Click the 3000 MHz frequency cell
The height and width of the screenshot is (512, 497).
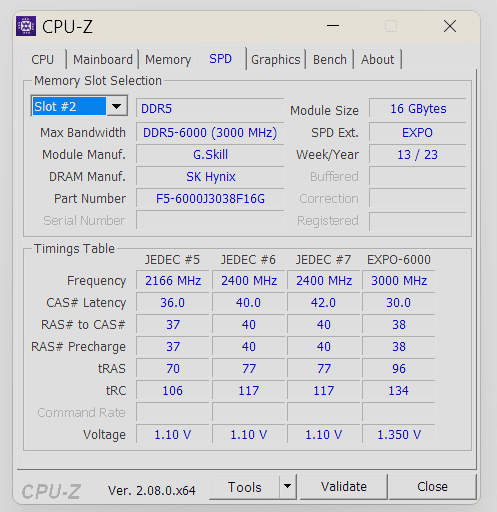[x=399, y=281]
